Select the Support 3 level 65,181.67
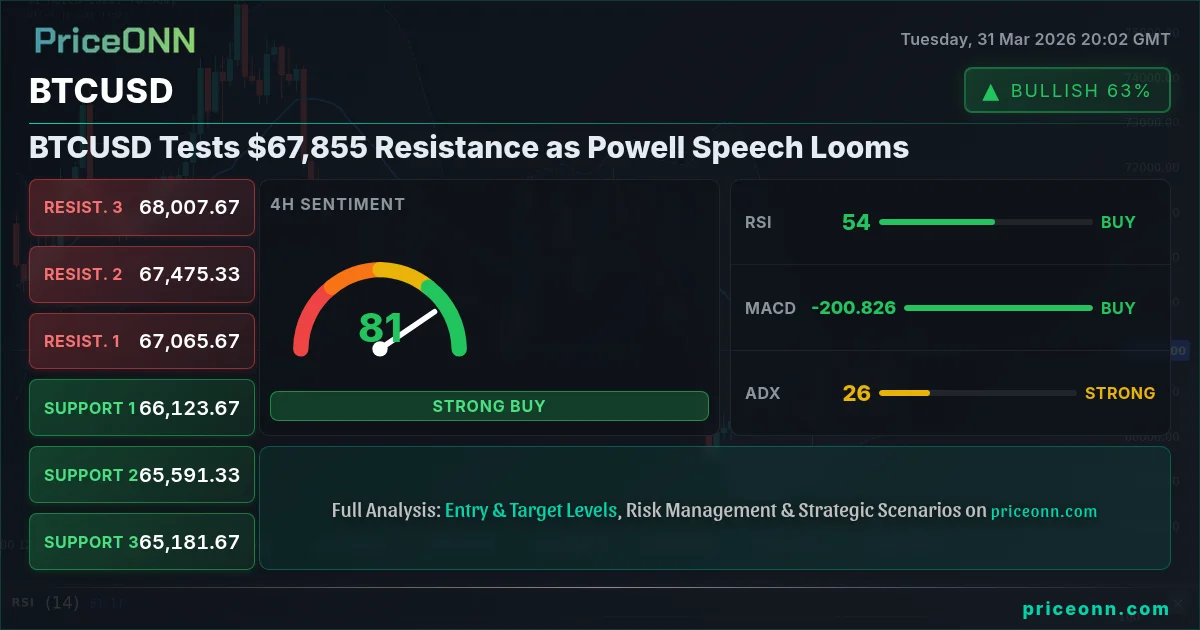This screenshot has height=630, width=1200. (x=142, y=542)
